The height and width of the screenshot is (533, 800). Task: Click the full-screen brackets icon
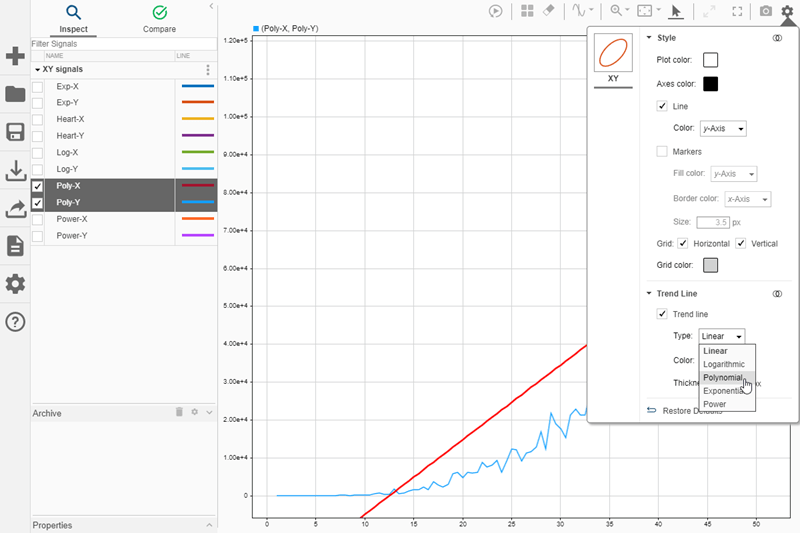tap(737, 11)
